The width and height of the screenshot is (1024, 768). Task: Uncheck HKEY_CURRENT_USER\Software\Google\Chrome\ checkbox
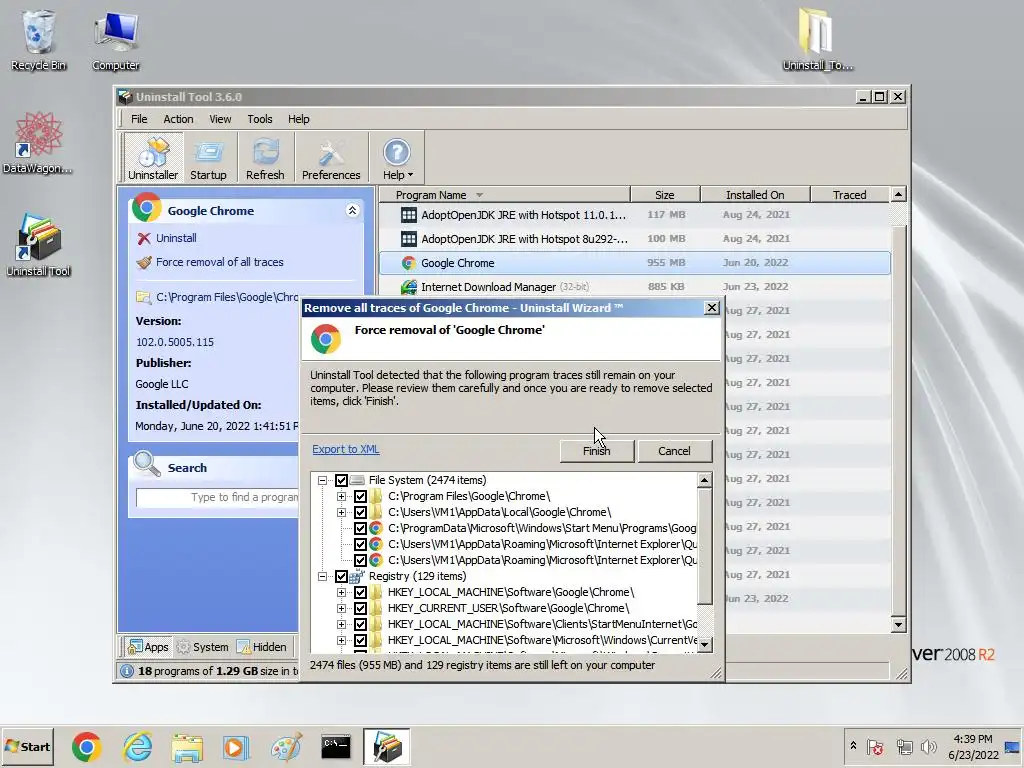pos(360,608)
